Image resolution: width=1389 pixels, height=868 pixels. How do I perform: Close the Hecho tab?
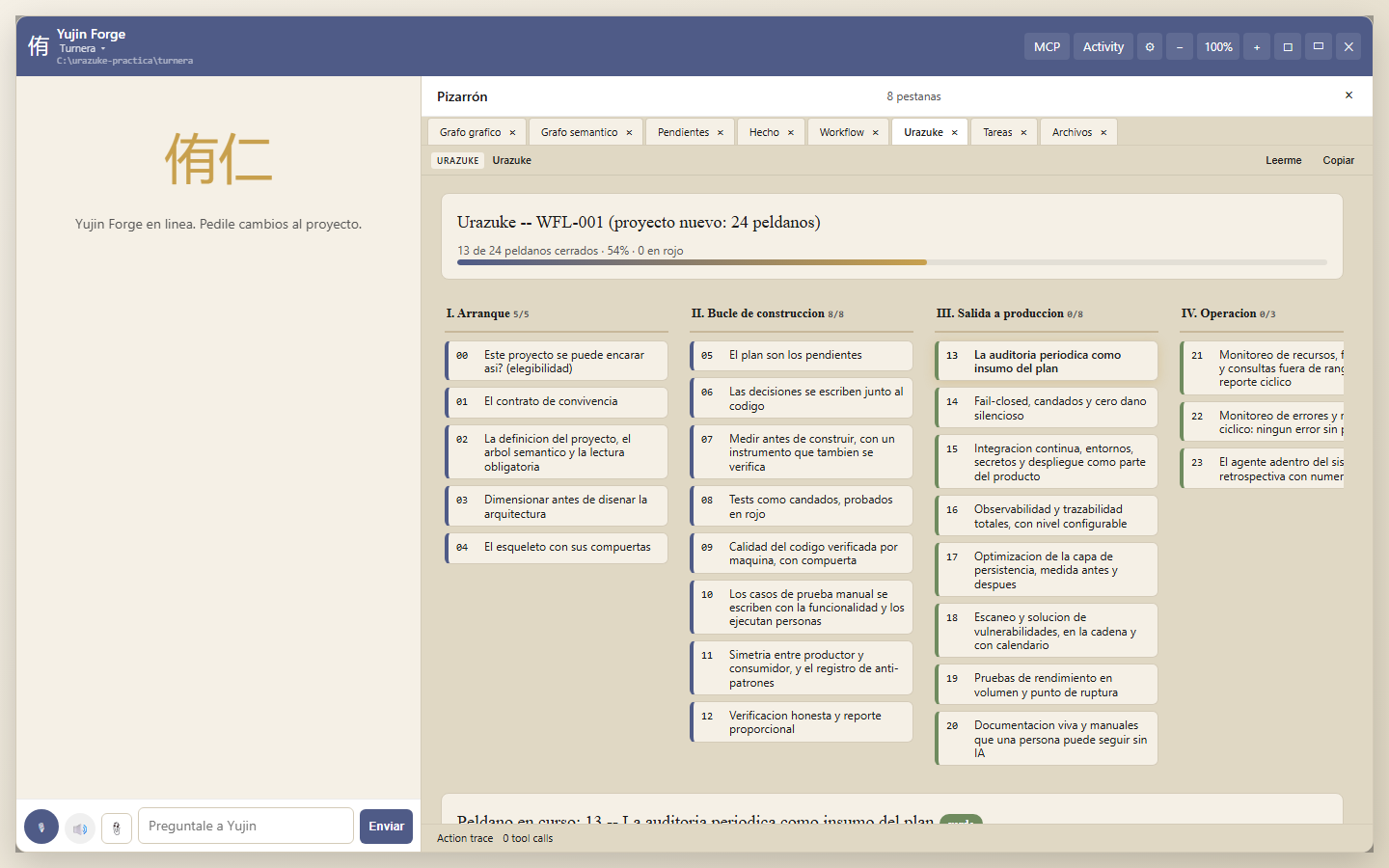click(790, 133)
